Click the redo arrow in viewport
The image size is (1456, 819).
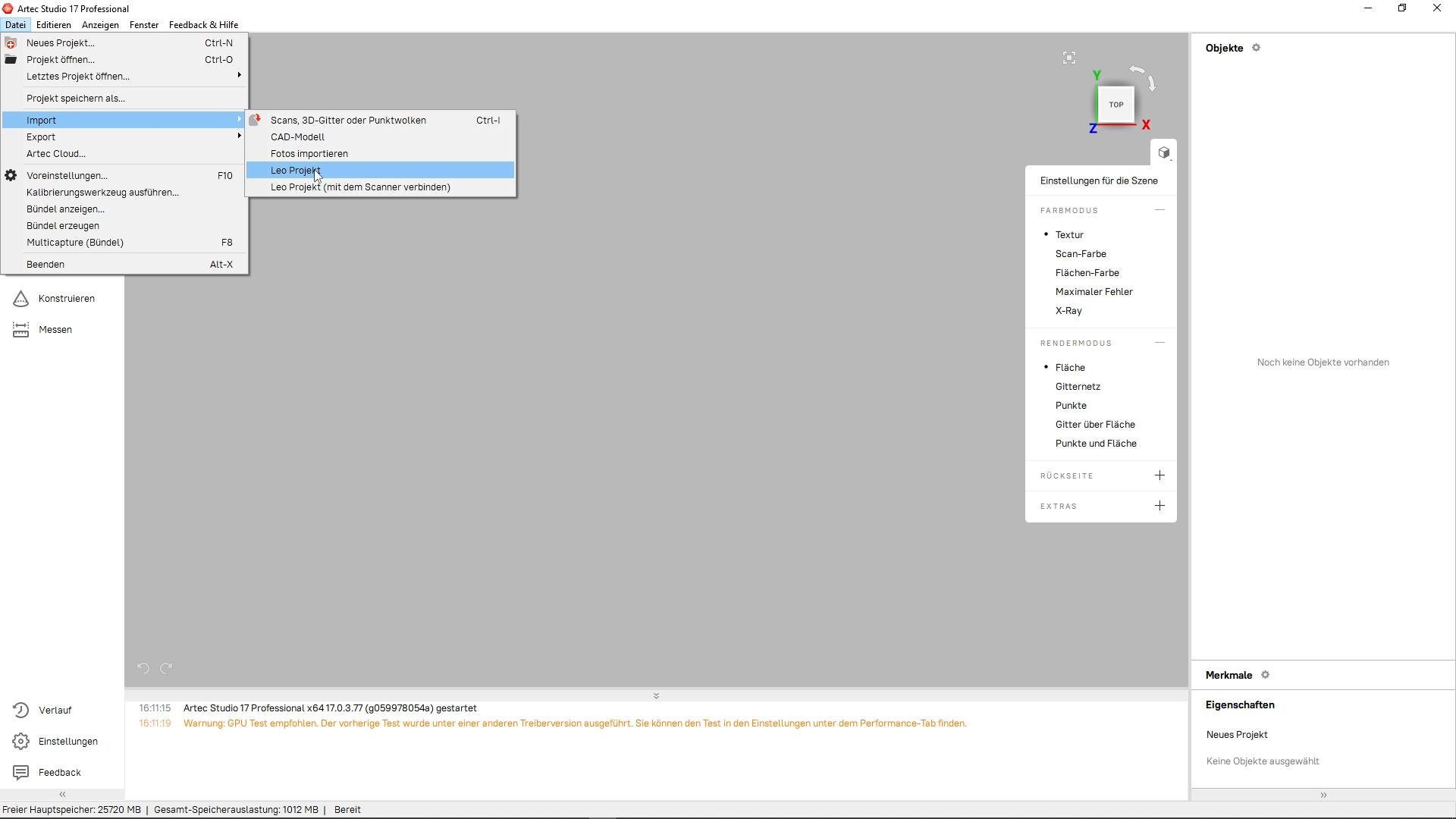(x=166, y=668)
